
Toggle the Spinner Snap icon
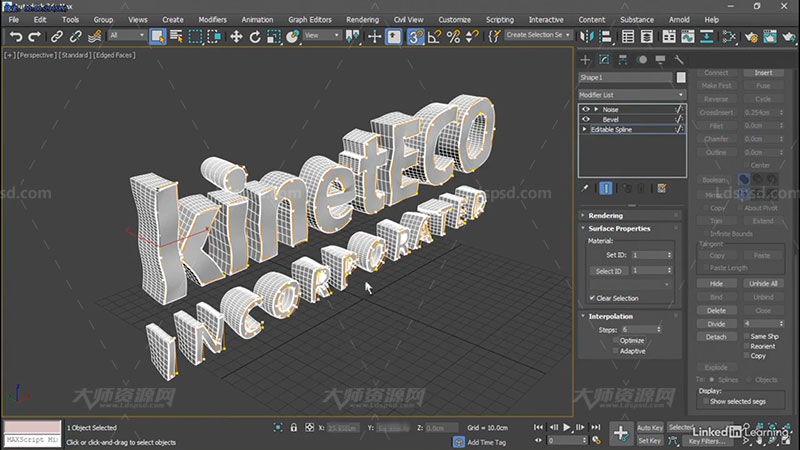pyautogui.click(x=472, y=36)
